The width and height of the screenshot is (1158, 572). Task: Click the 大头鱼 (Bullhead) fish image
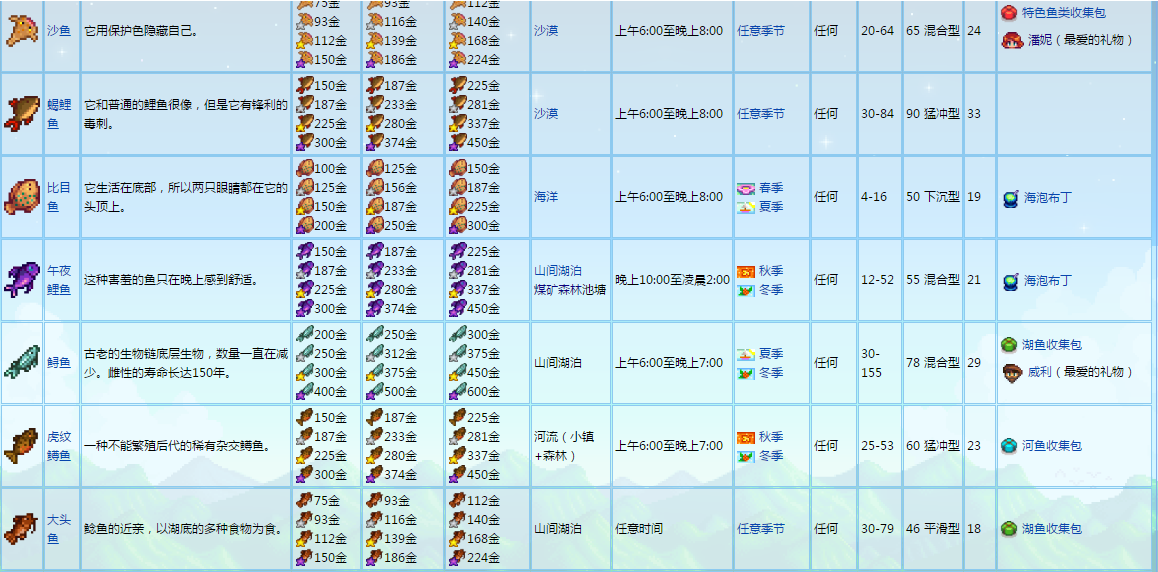point(23,528)
